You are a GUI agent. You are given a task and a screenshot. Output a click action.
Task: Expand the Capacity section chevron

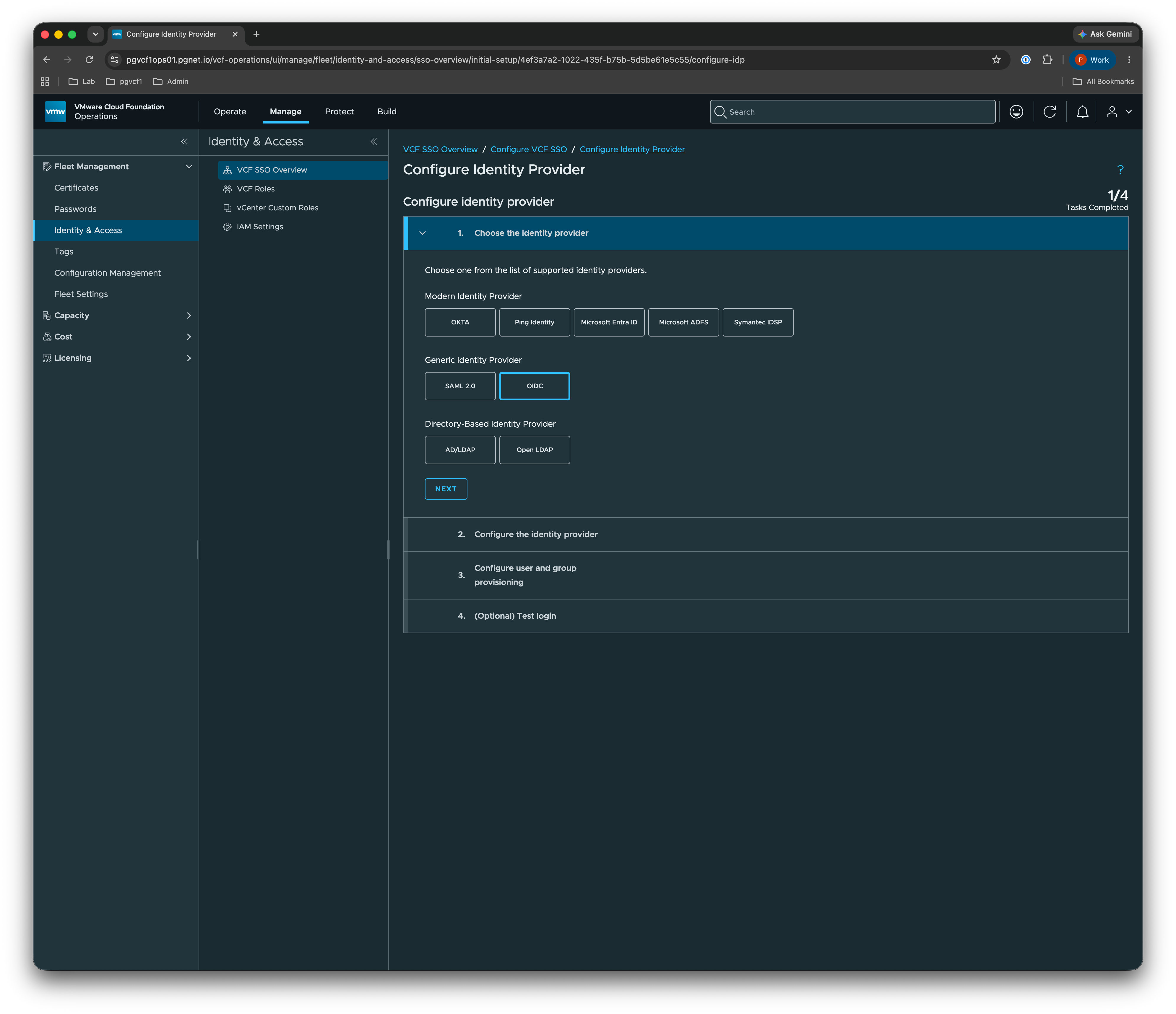tap(189, 316)
